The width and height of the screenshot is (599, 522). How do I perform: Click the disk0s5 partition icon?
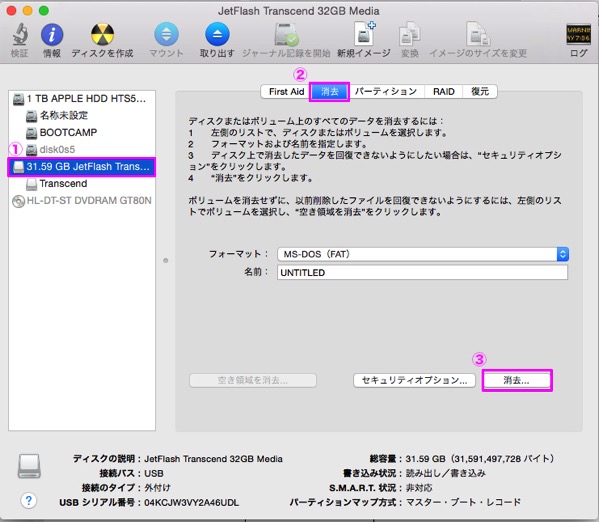pos(31,149)
